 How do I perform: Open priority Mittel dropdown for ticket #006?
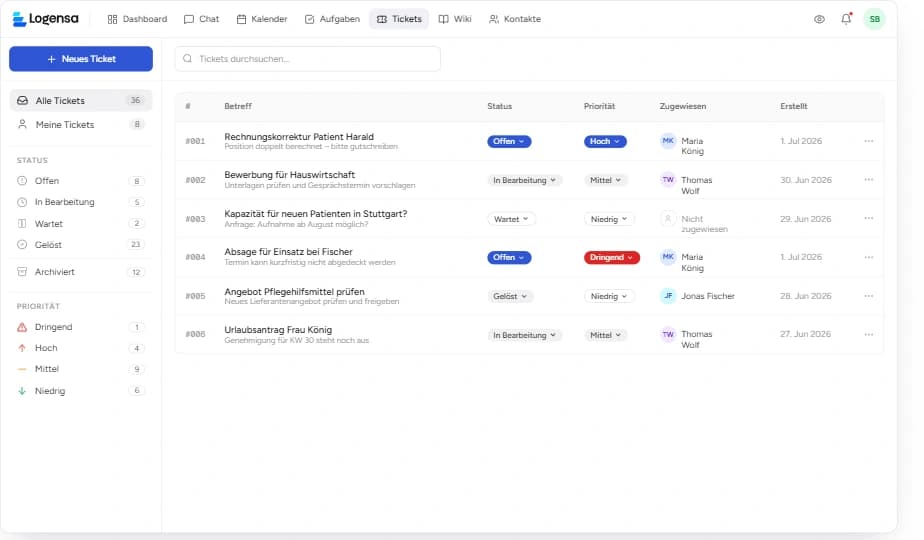tap(606, 335)
